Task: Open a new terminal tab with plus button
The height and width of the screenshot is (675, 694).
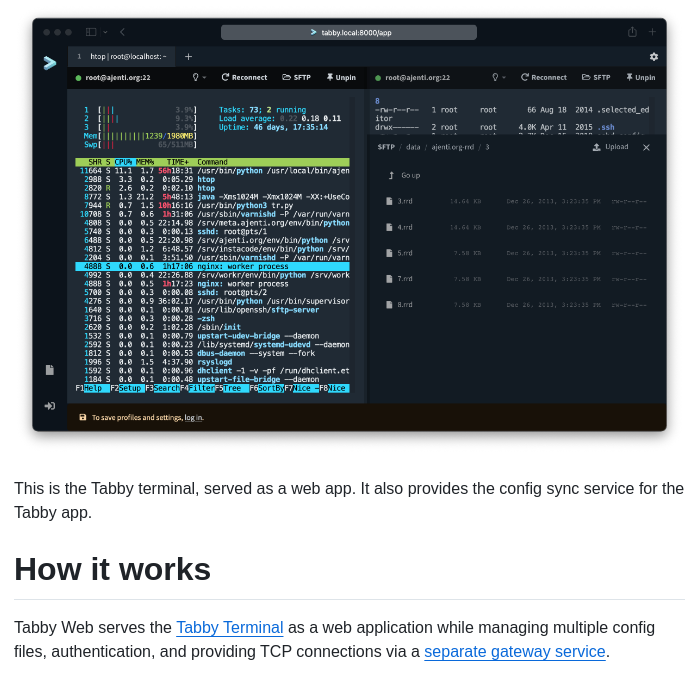Action: click(x=189, y=57)
